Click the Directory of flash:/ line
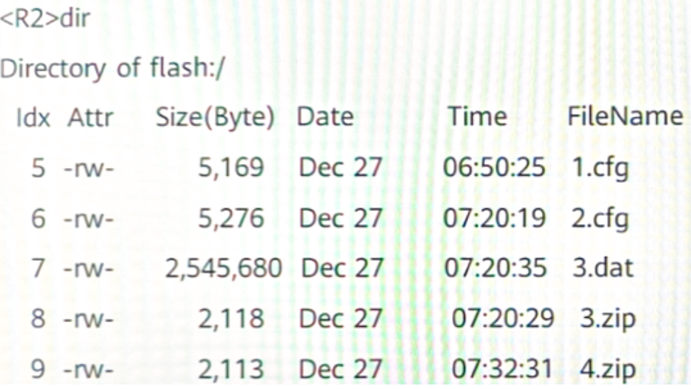 click(x=112, y=69)
